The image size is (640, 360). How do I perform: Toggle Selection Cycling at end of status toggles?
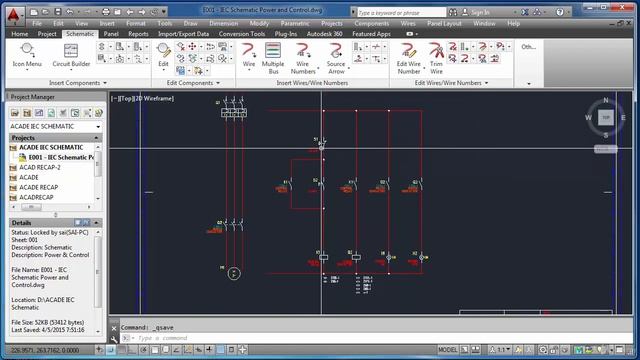coord(242,350)
